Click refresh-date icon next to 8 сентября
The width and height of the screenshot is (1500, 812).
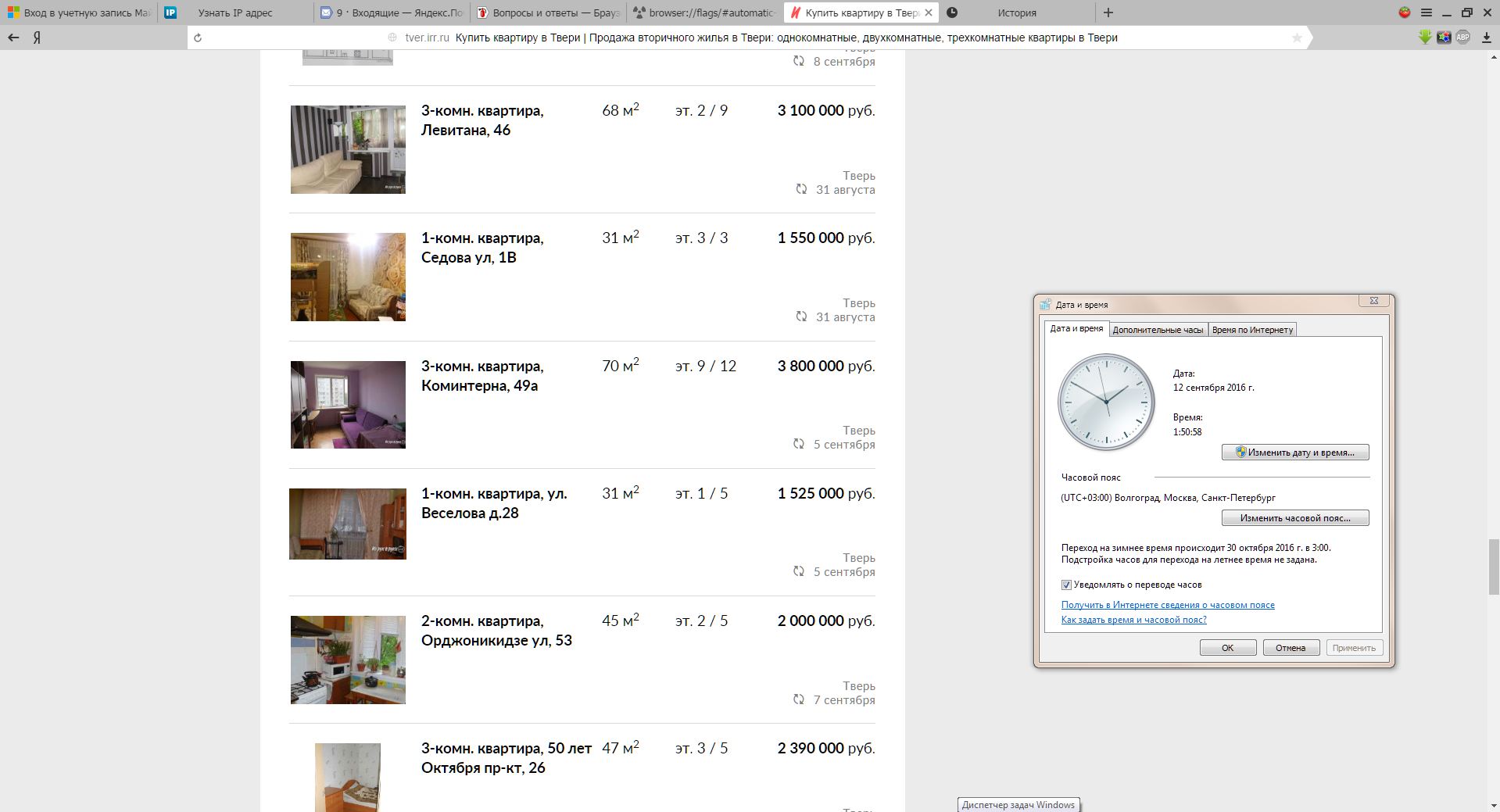[x=799, y=61]
